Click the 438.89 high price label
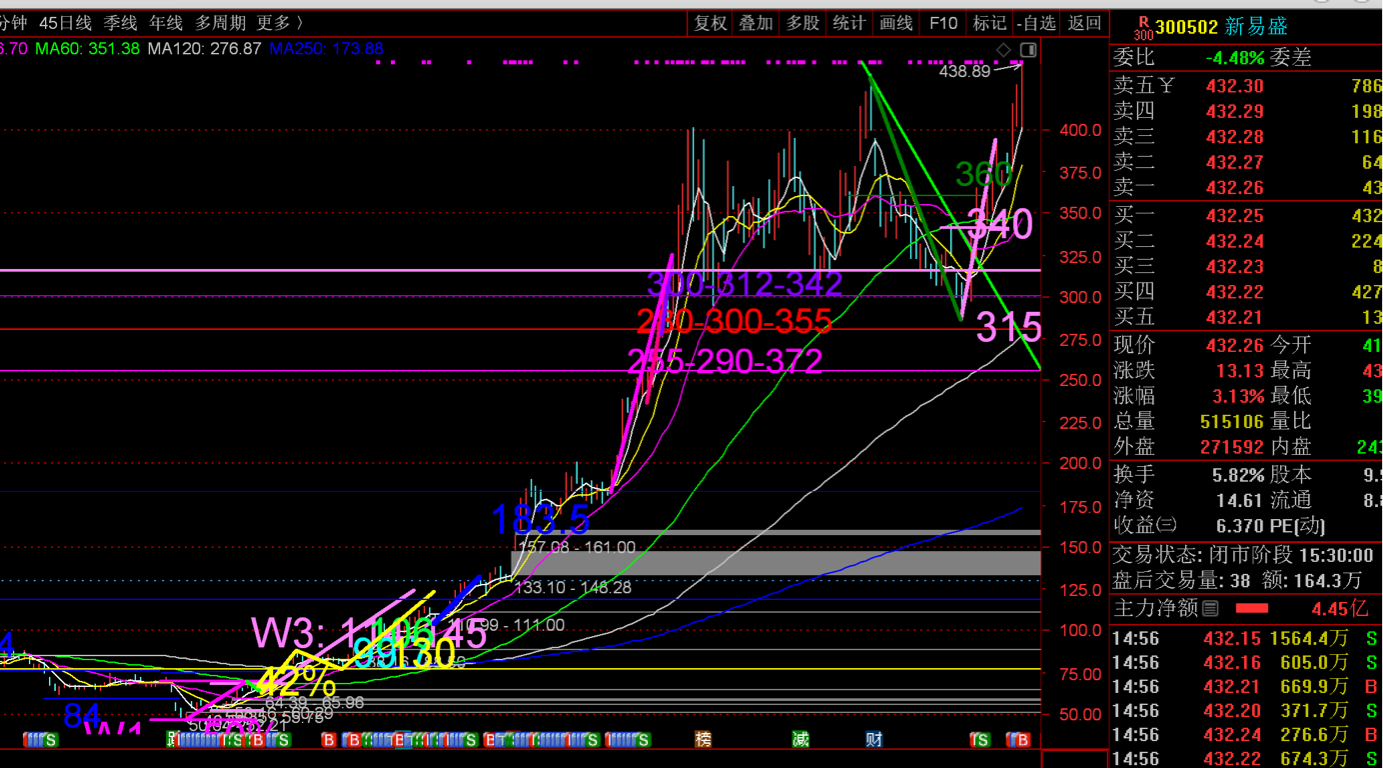 pyautogui.click(x=964, y=71)
